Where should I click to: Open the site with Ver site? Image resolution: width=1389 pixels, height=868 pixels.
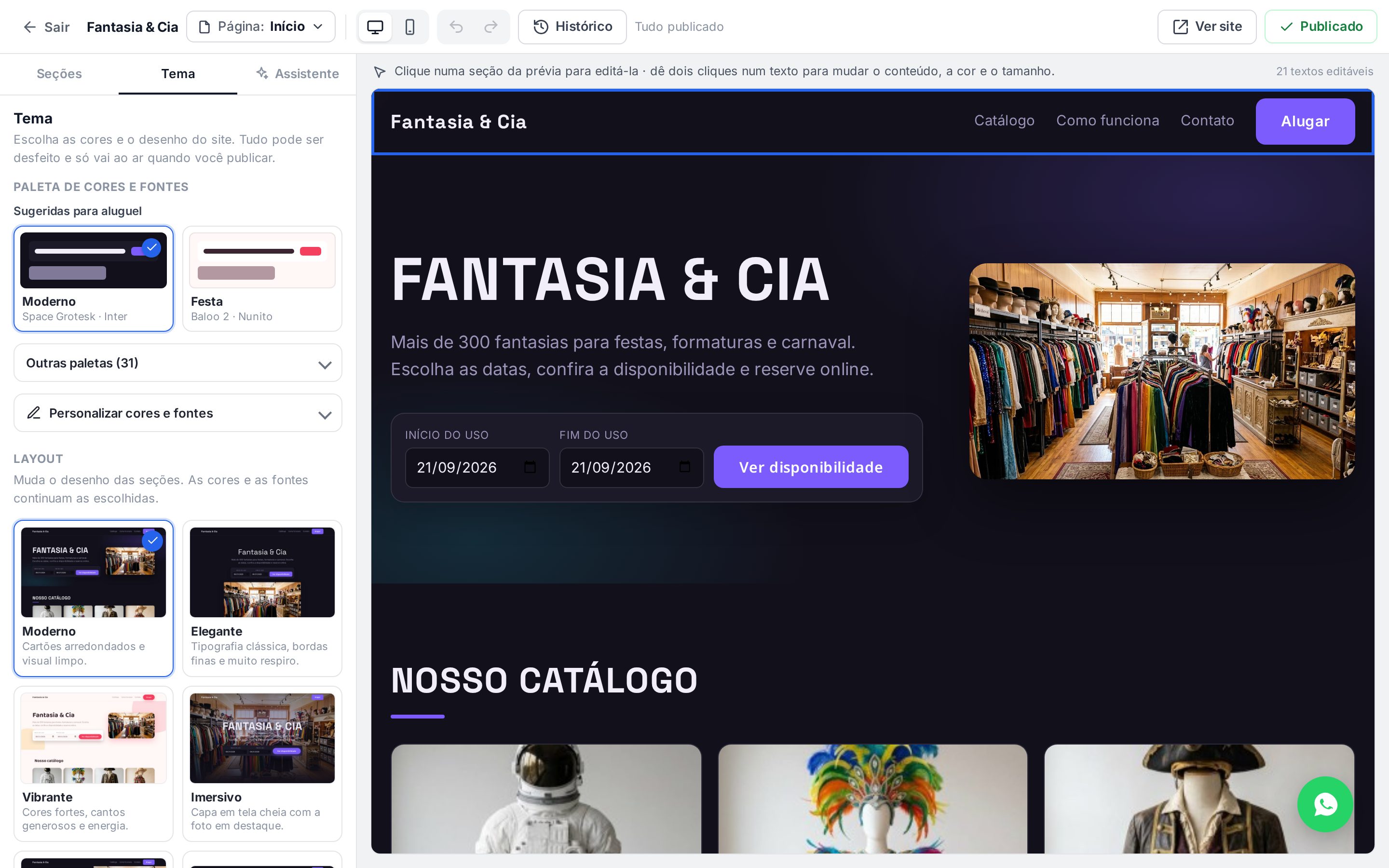click(1207, 27)
